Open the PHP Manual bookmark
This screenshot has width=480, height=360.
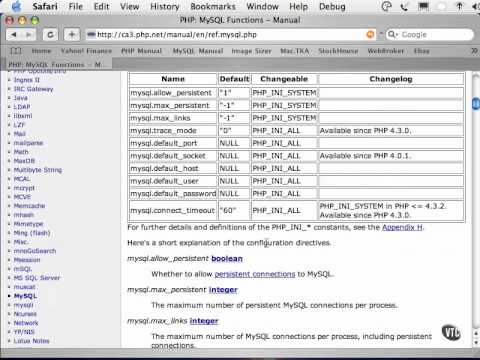pyautogui.click(x=141, y=51)
